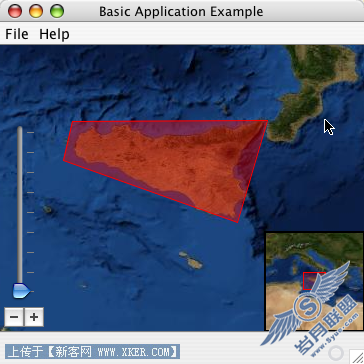Click the top of the zoom slider track
Screen dimensions: 364x364
pos(20,128)
